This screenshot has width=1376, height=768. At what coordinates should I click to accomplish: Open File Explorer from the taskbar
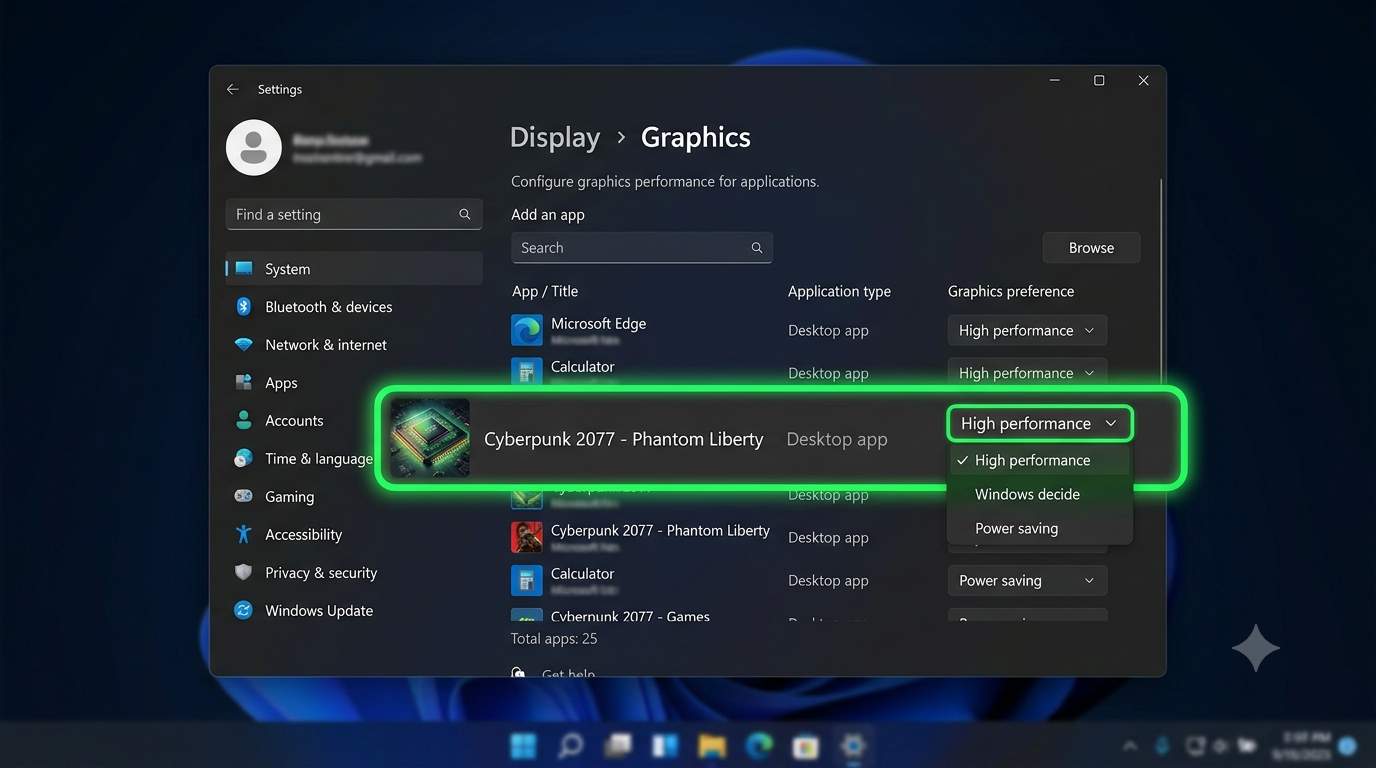click(712, 746)
